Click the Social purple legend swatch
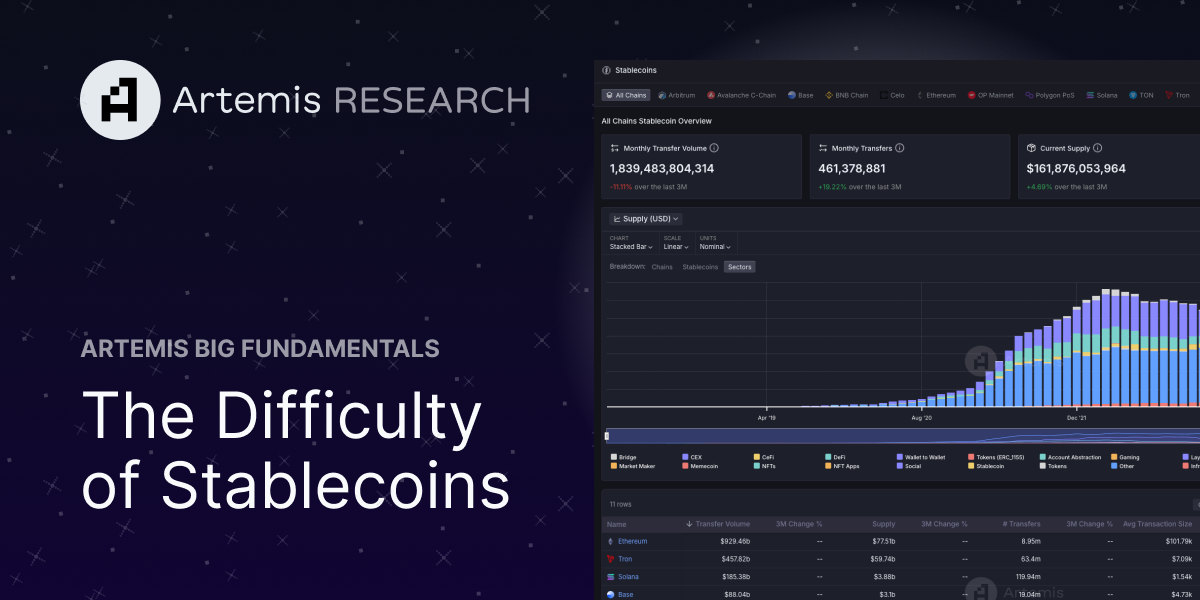 click(x=900, y=466)
